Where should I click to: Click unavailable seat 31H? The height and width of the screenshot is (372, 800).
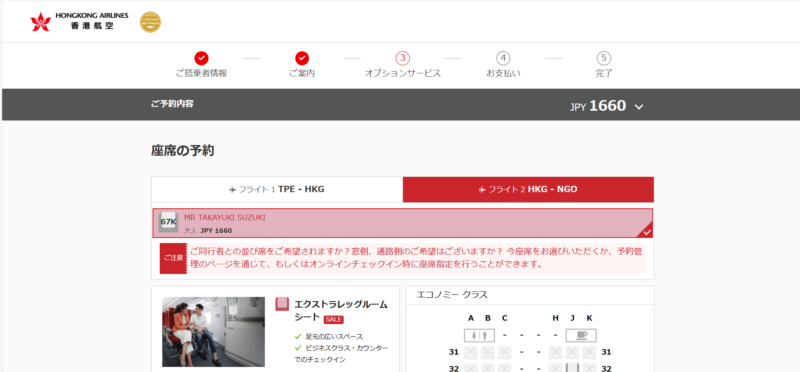[555, 352]
